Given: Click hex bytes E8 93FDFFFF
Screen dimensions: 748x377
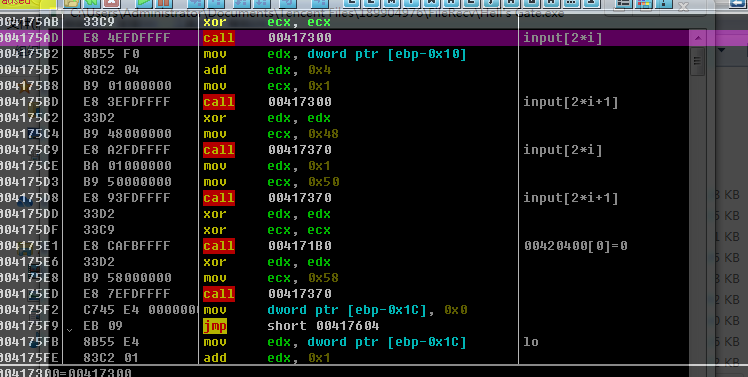Looking at the screenshot, I should (127, 198).
